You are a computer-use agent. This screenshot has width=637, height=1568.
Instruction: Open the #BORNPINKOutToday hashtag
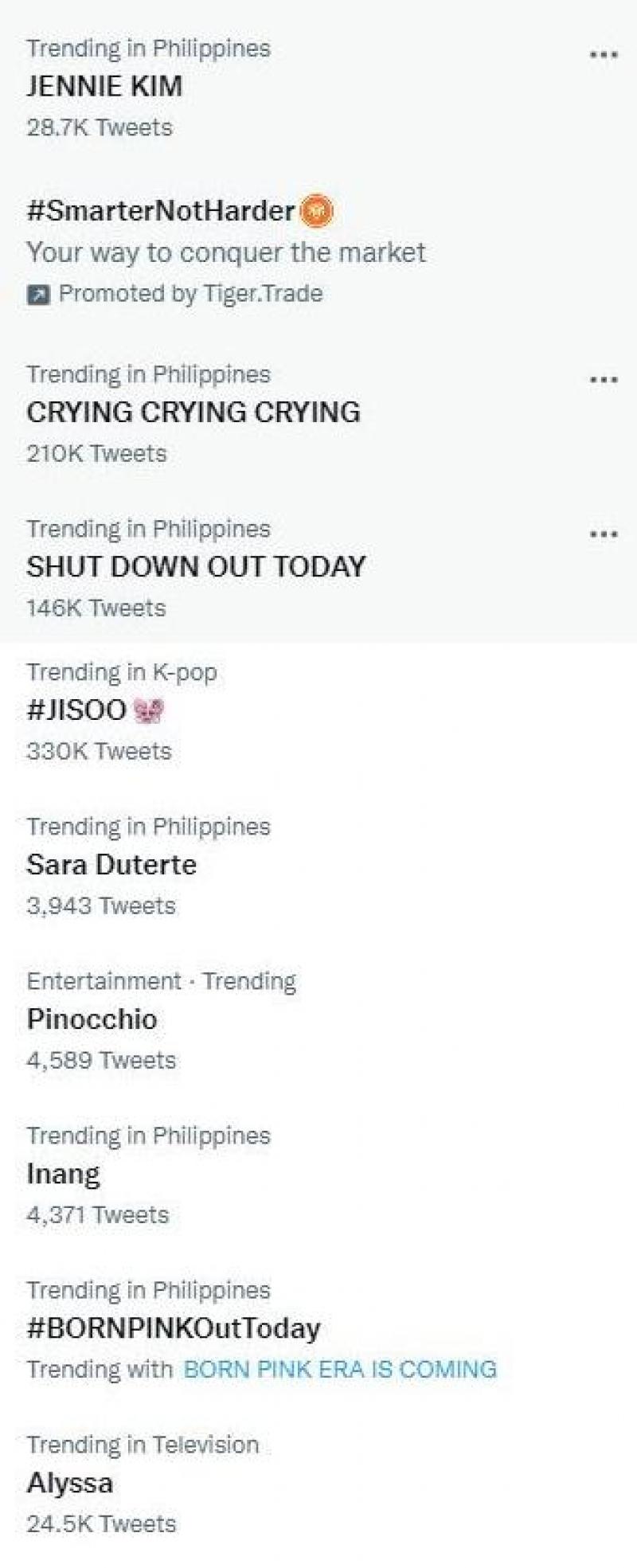tap(174, 1328)
